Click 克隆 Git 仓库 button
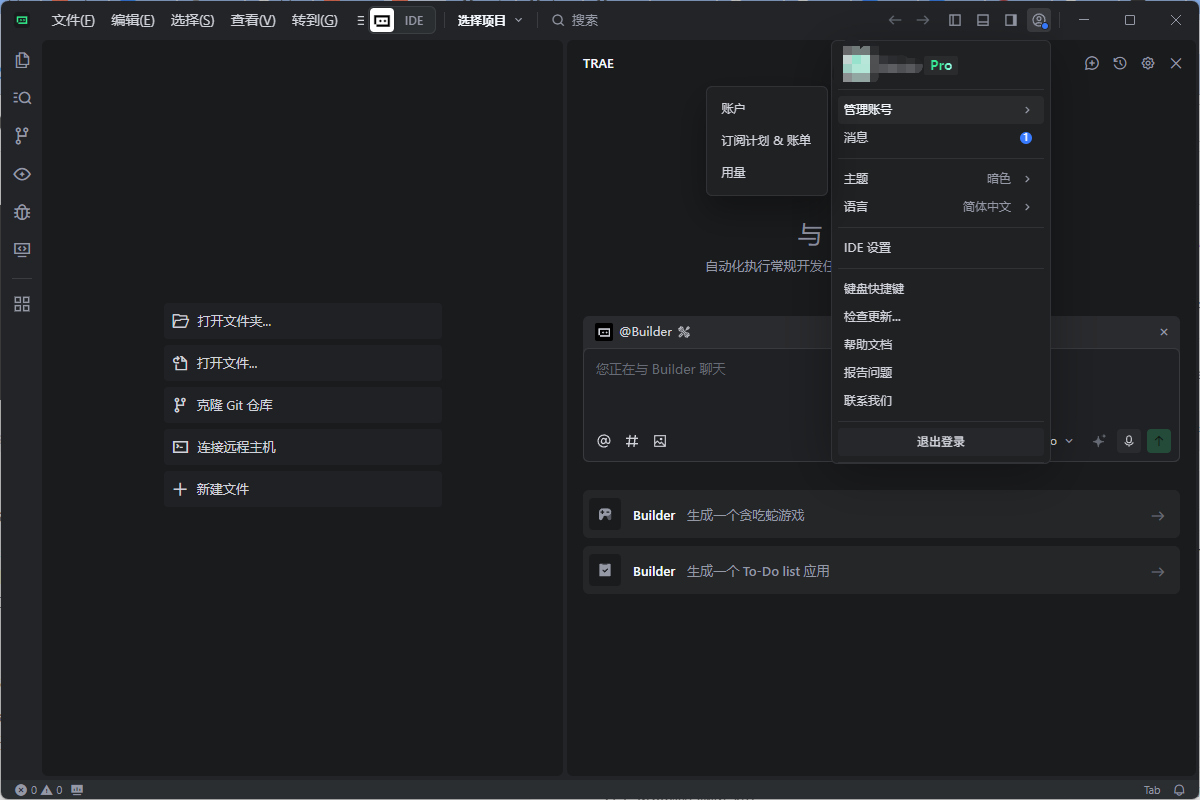1200x800 pixels. coord(303,405)
